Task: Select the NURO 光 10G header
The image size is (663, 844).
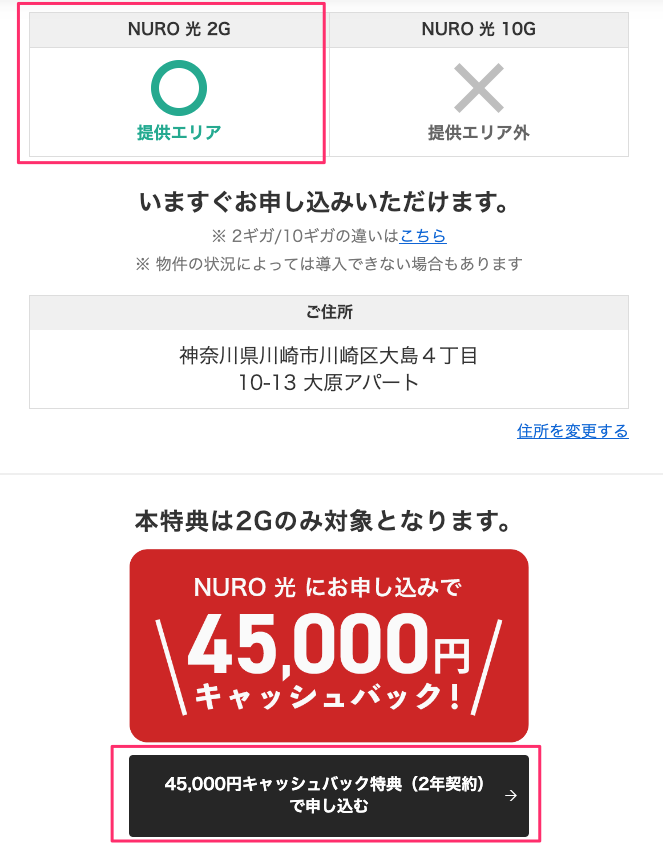Action: [x=478, y=29]
